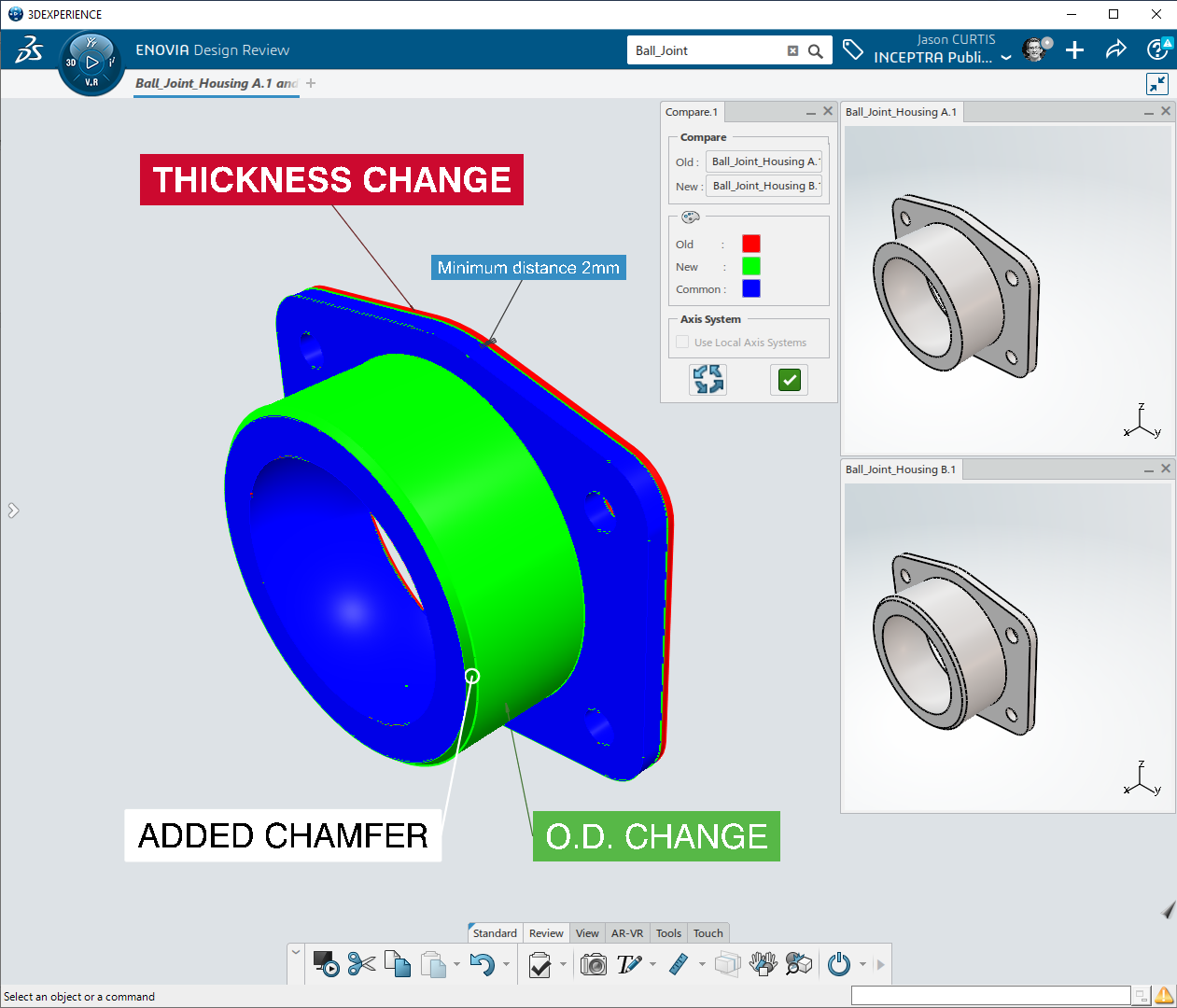The height and width of the screenshot is (1008, 1177).
Task: Click the Undo arrow icon
Action: click(482, 964)
